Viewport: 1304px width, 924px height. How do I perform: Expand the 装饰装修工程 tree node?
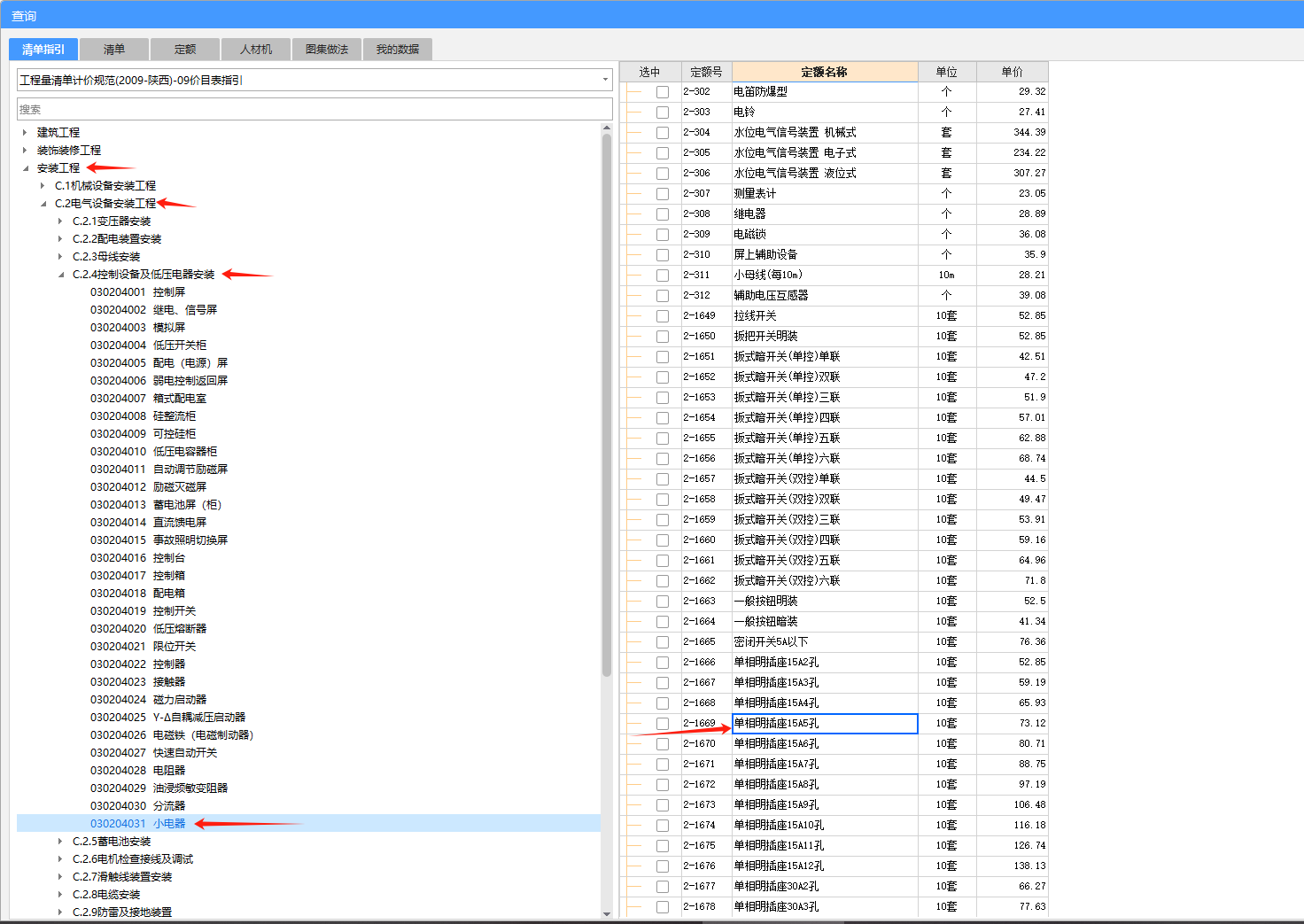click(x=25, y=150)
